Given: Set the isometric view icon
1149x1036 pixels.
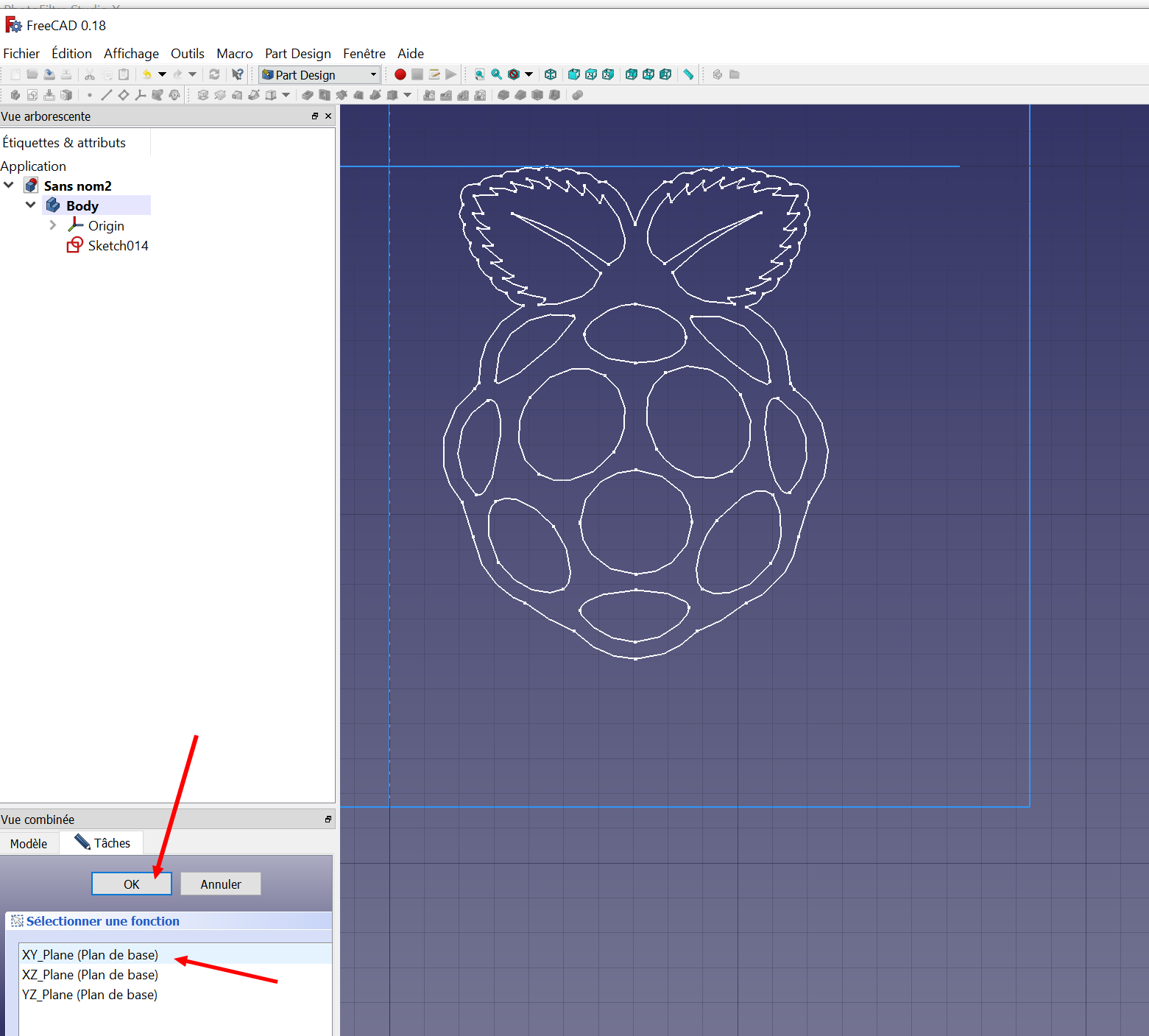Looking at the screenshot, I should pos(551,74).
